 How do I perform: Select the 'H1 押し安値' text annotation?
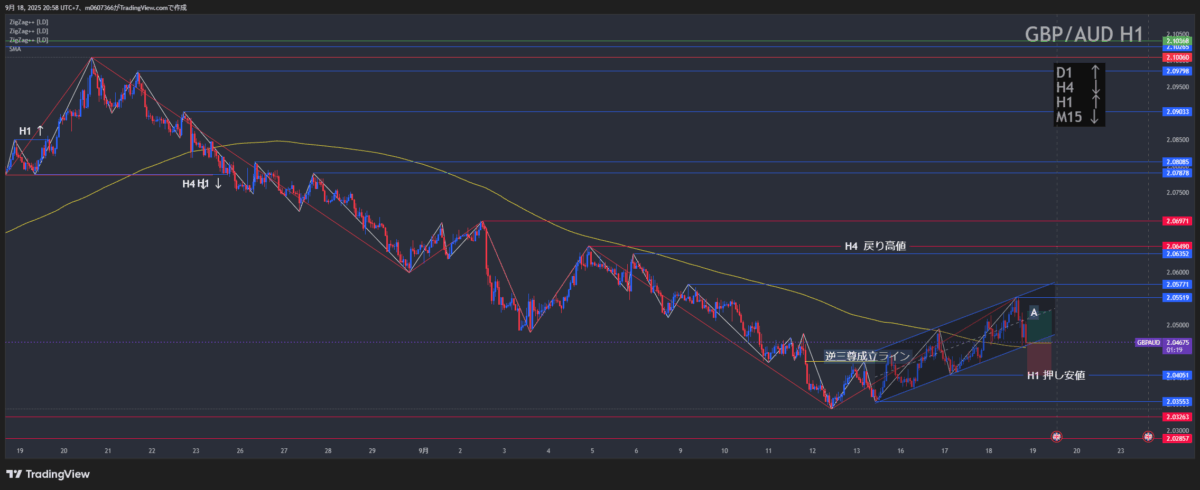1055,376
